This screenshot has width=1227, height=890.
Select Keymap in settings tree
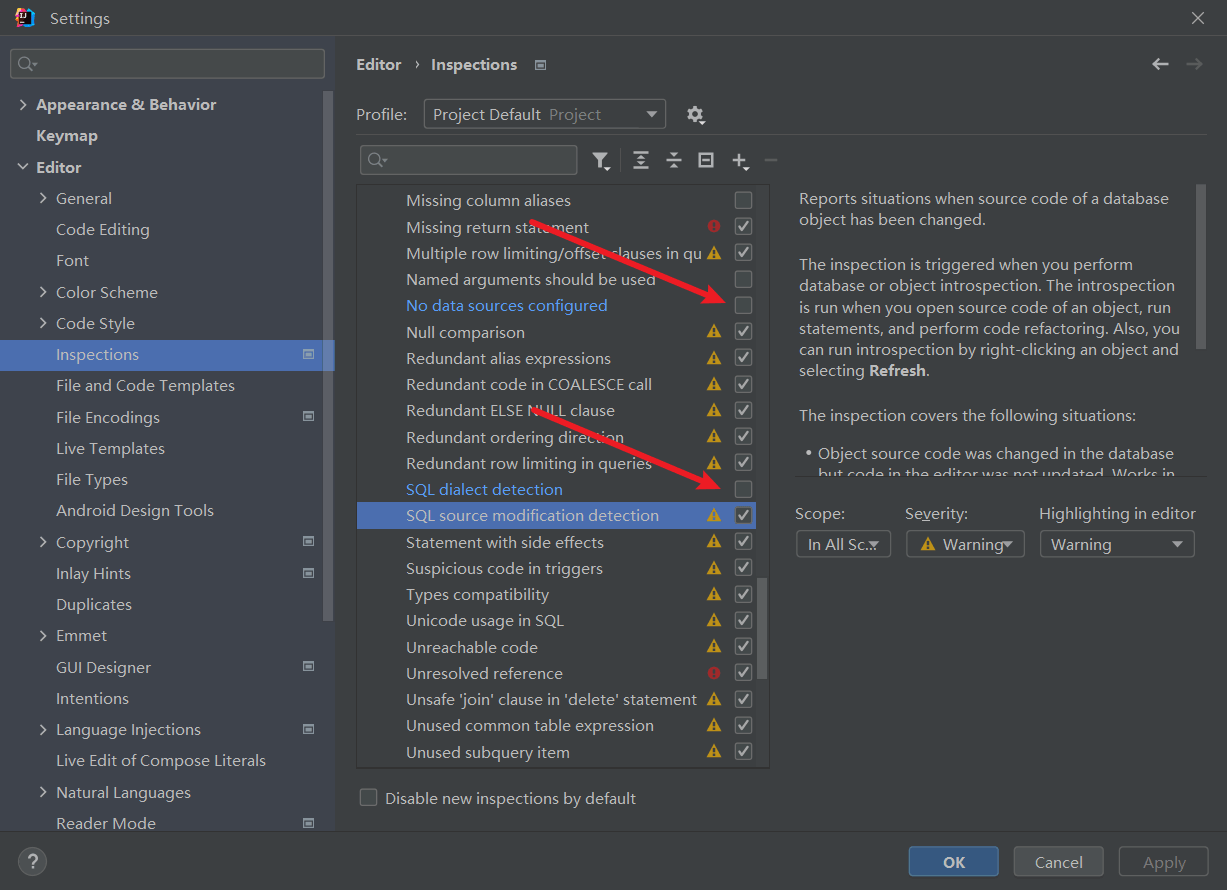[x=67, y=136]
